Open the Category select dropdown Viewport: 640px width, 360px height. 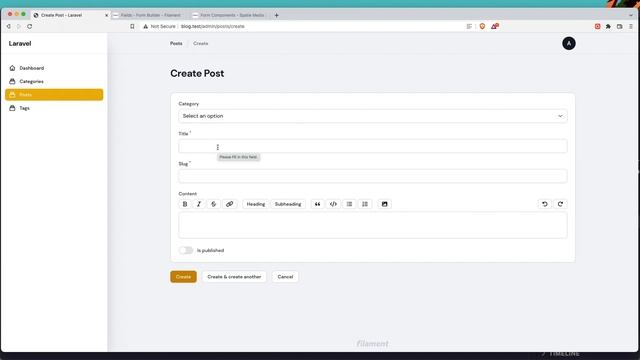point(373,116)
